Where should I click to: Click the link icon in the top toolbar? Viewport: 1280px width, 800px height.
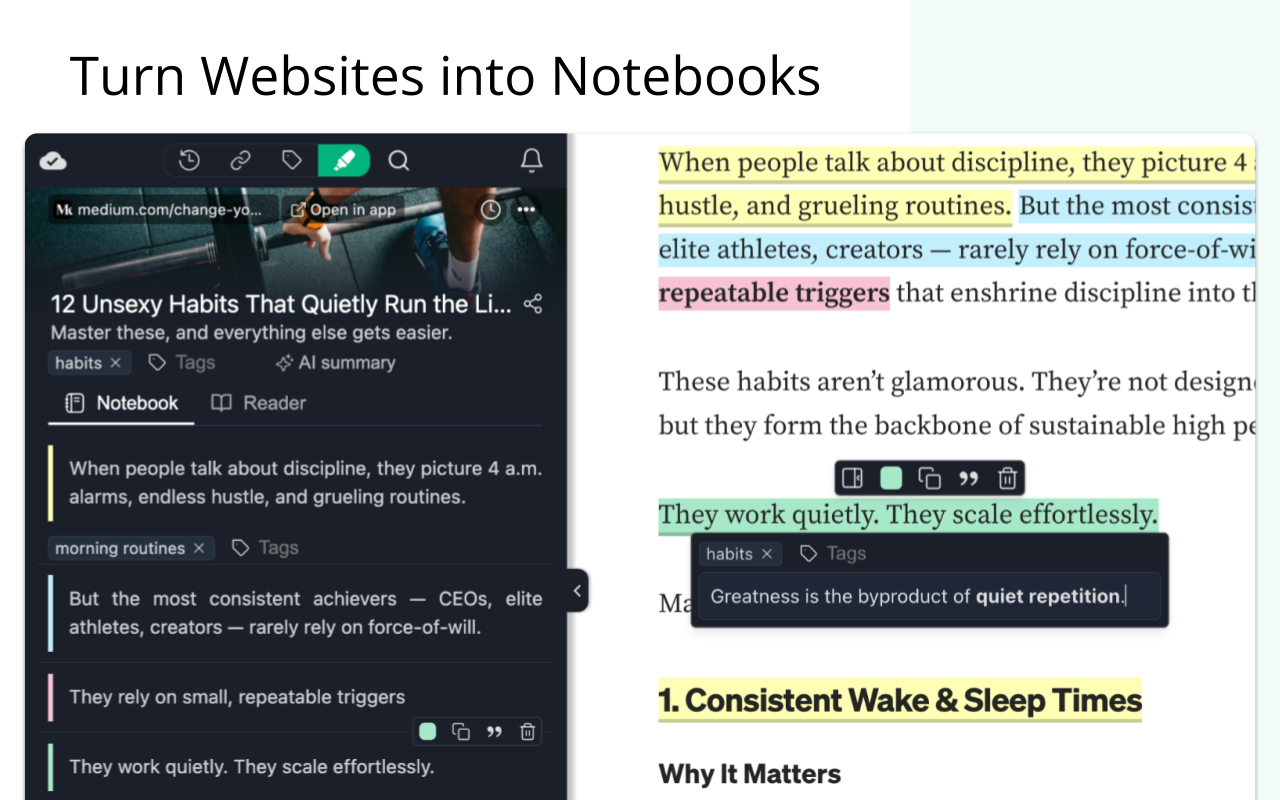(240, 160)
